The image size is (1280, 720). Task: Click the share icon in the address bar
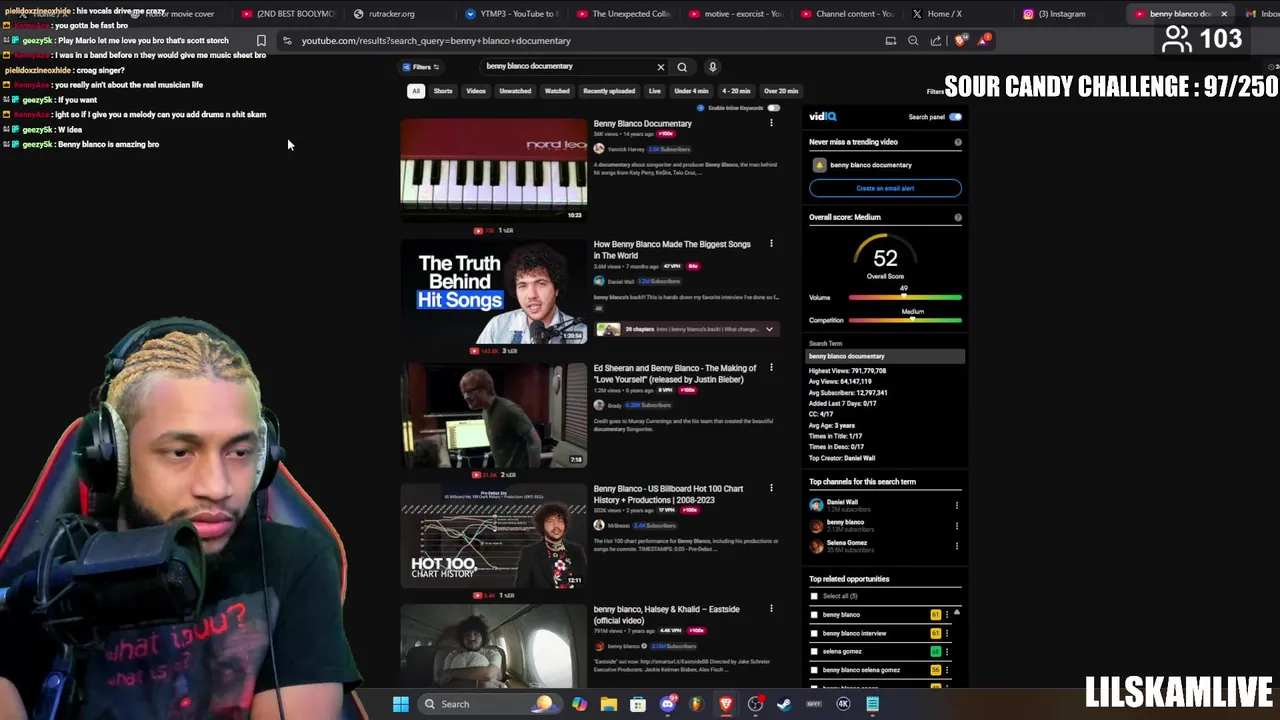point(936,41)
